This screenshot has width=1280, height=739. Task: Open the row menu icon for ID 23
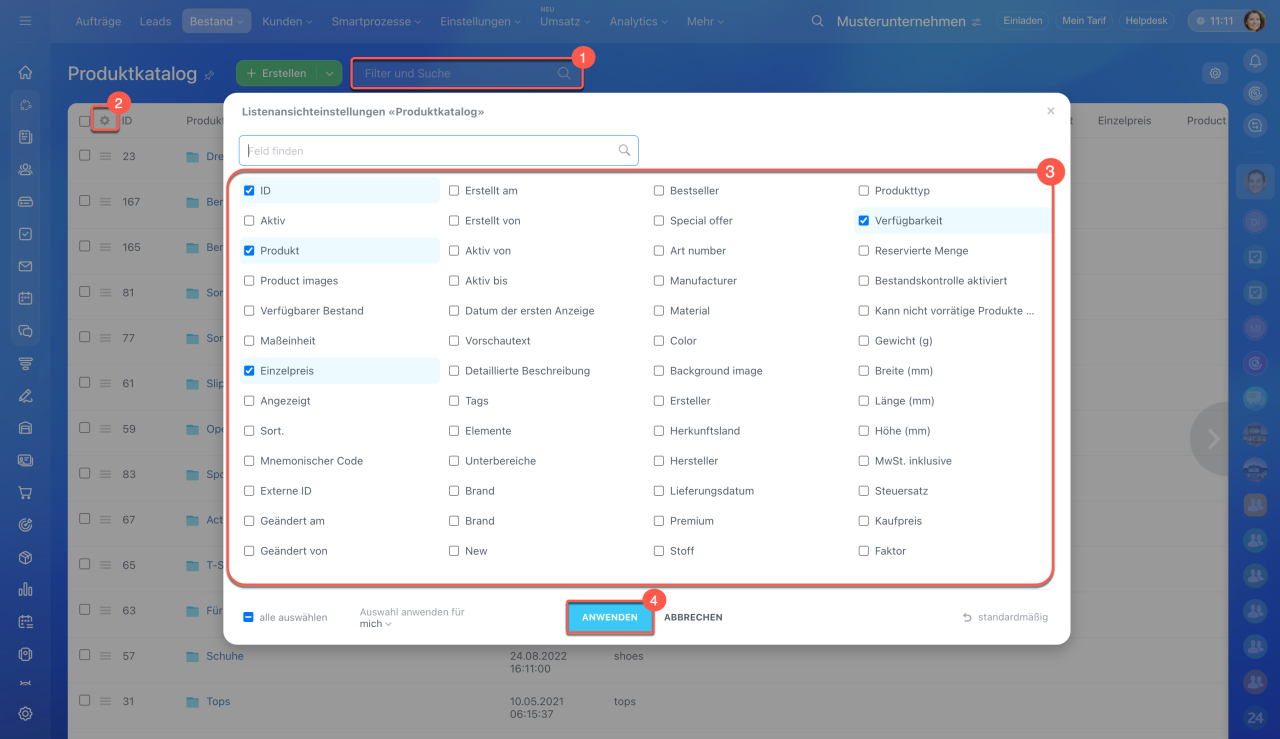click(x=105, y=156)
